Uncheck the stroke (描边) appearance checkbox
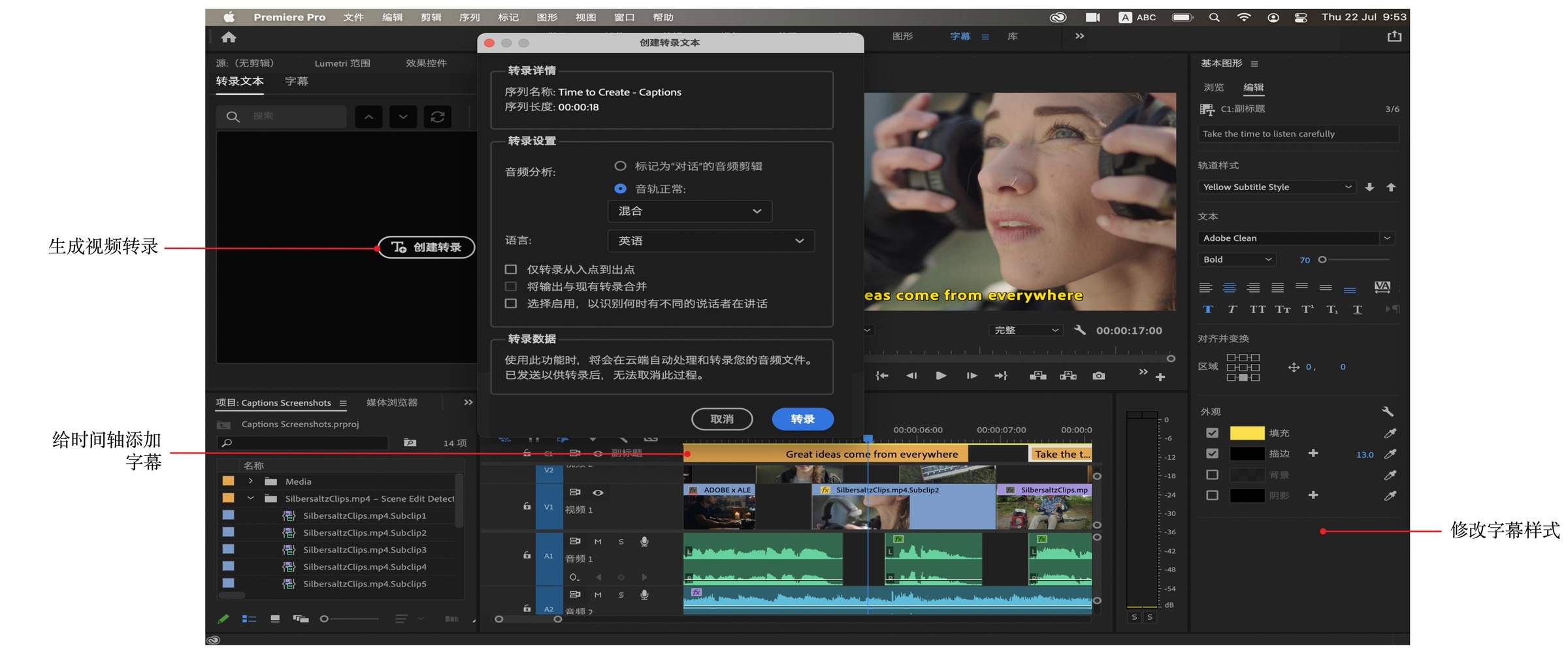Viewport: 1568px width, 661px height. pyautogui.click(x=1212, y=453)
